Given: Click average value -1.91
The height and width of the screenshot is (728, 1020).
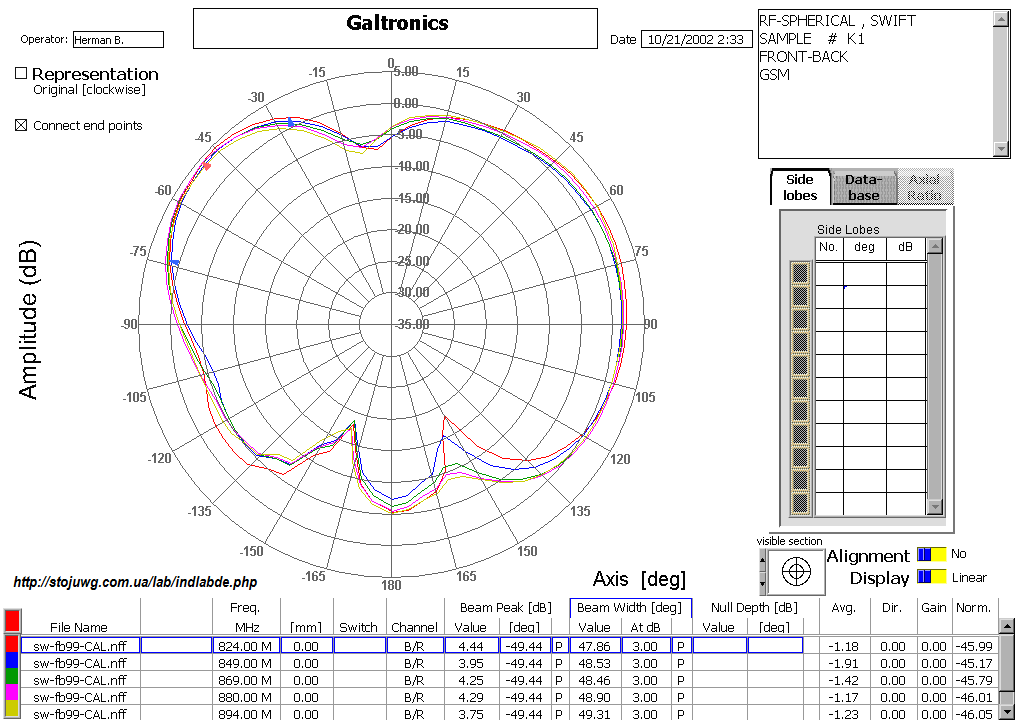Looking at the screenshot, I should 844,663.
